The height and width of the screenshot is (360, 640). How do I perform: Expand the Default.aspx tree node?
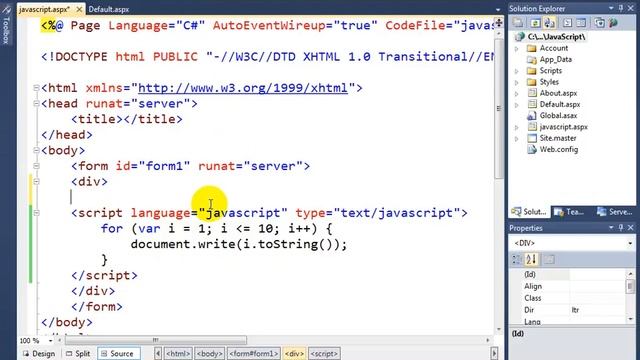point(517,105)
